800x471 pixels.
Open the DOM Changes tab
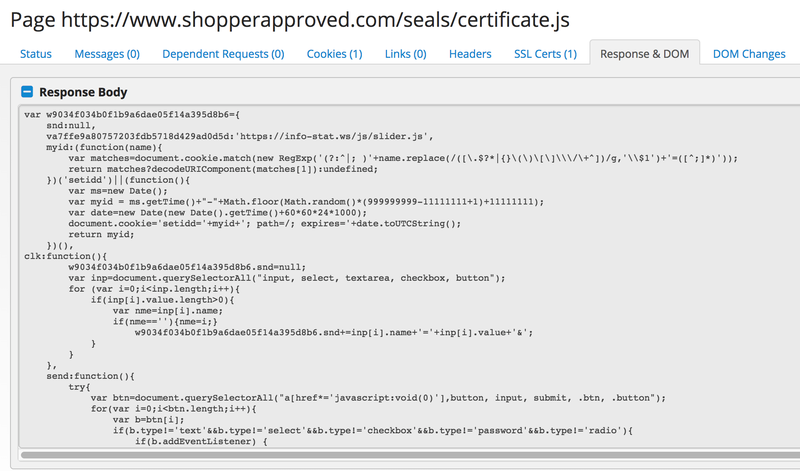749,54
